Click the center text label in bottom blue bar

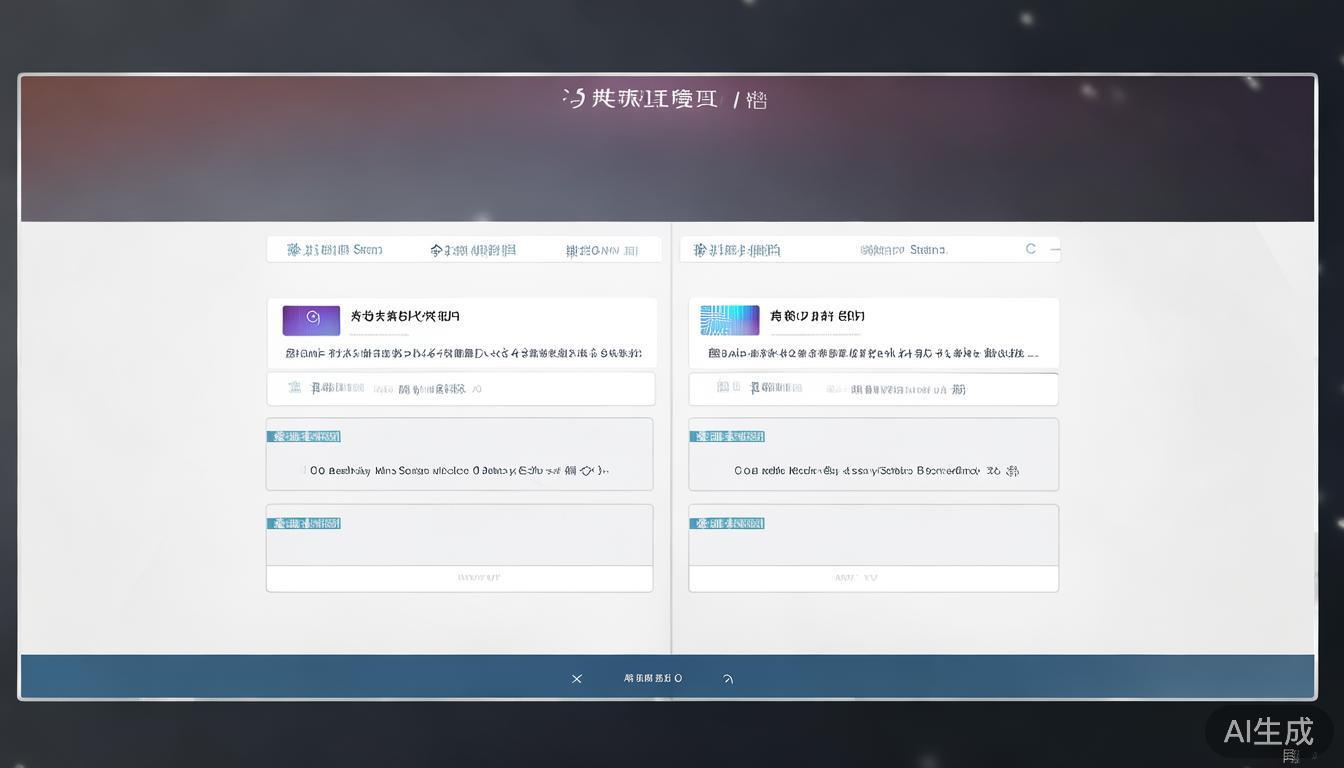(653, 678)
